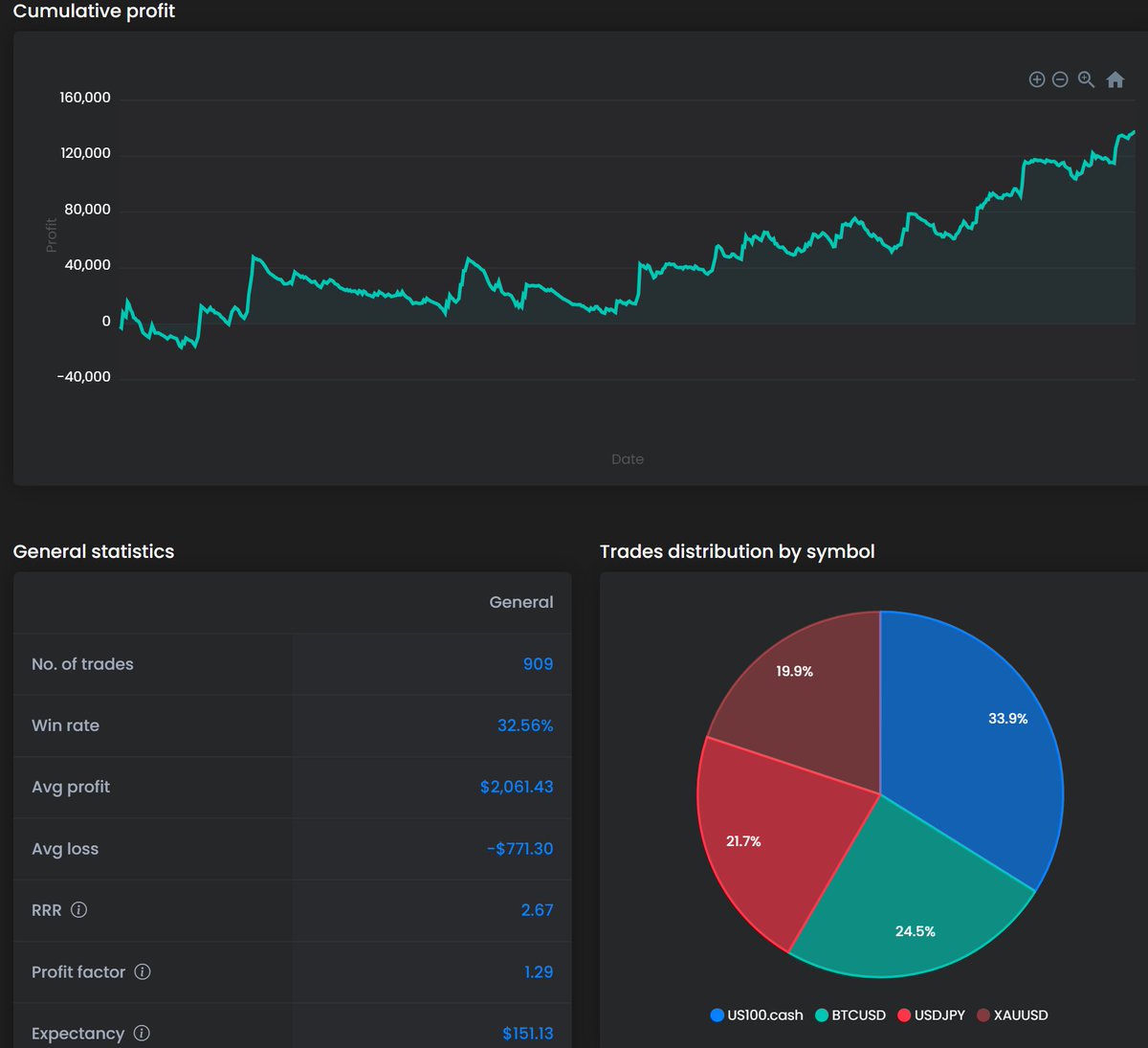Viewport: 1148px width, 1048px height.
Task: Click the teal BTCUSD pie slice
Action: pyautogui.click(x=909, y=909)
